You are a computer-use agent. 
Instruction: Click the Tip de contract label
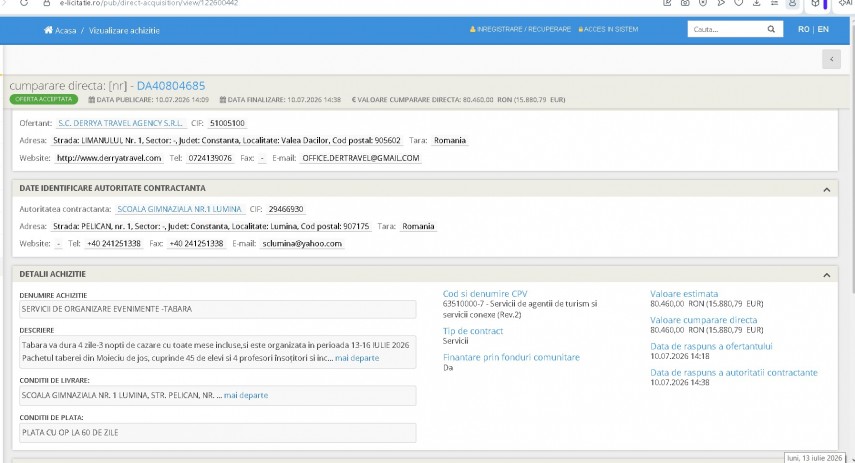tap(473, 331)
